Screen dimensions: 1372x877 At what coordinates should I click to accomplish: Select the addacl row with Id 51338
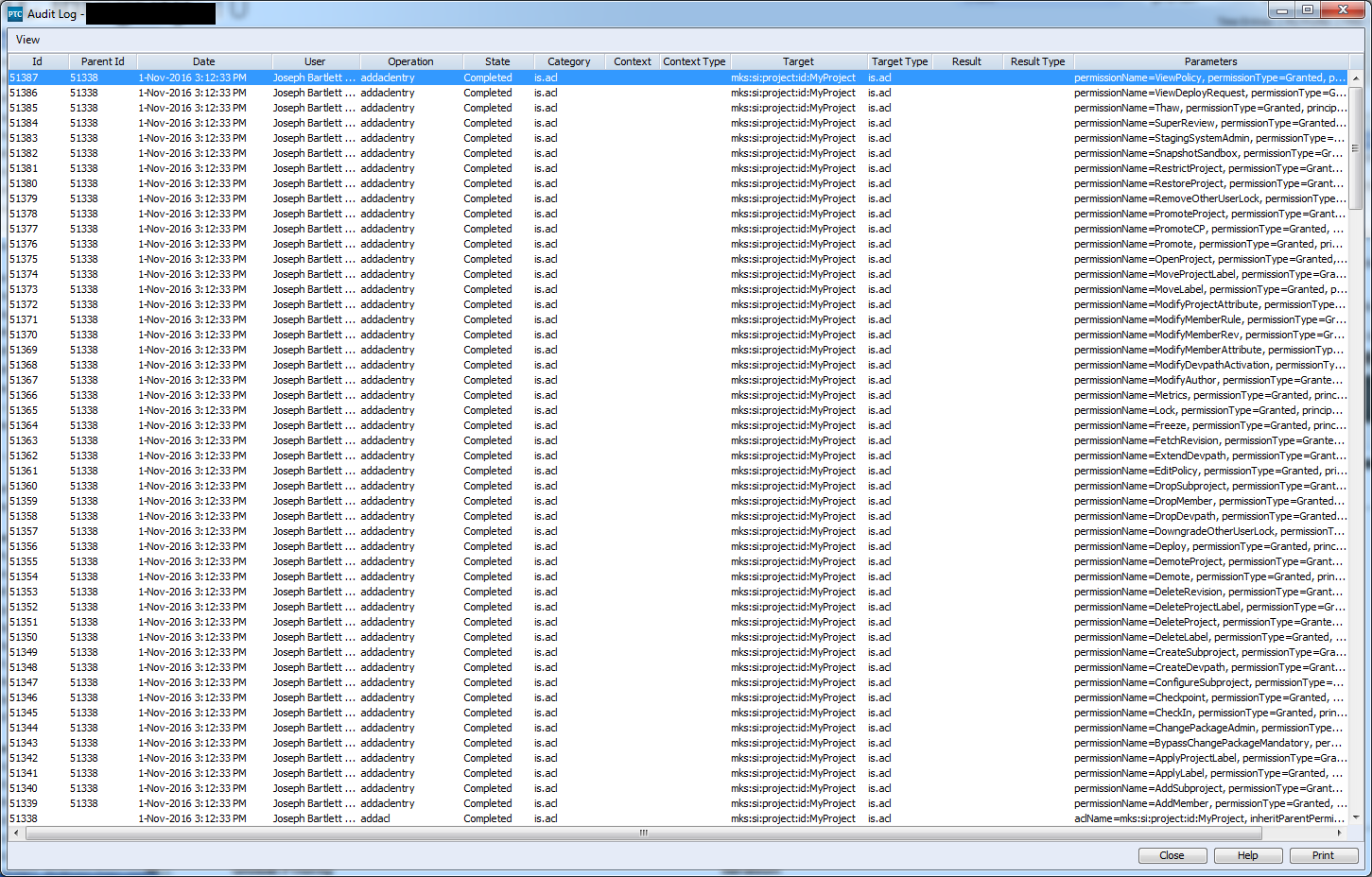(678, 818)
